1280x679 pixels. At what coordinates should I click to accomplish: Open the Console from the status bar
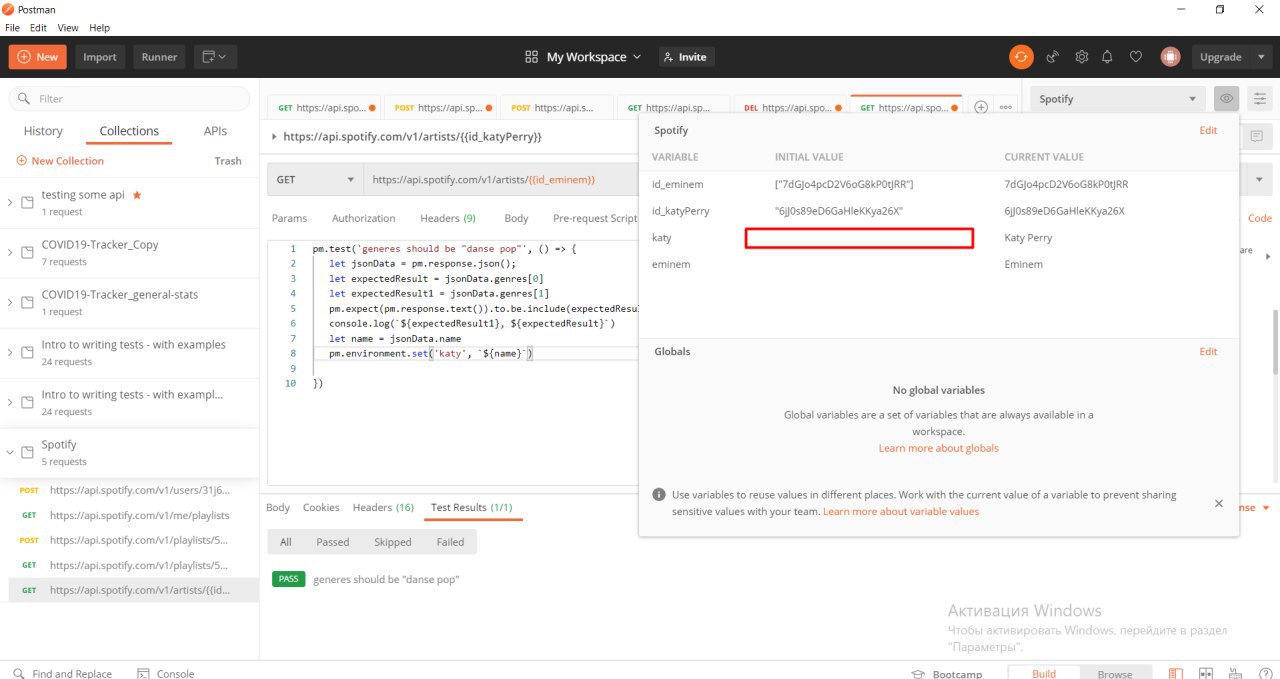(165, 673)
